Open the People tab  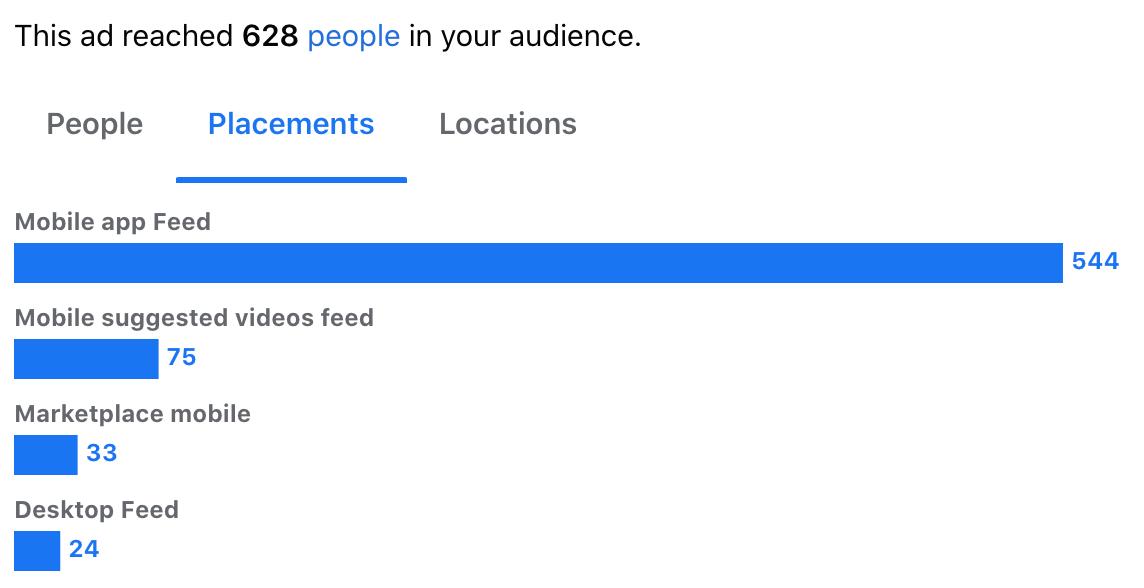click(95, 125)
